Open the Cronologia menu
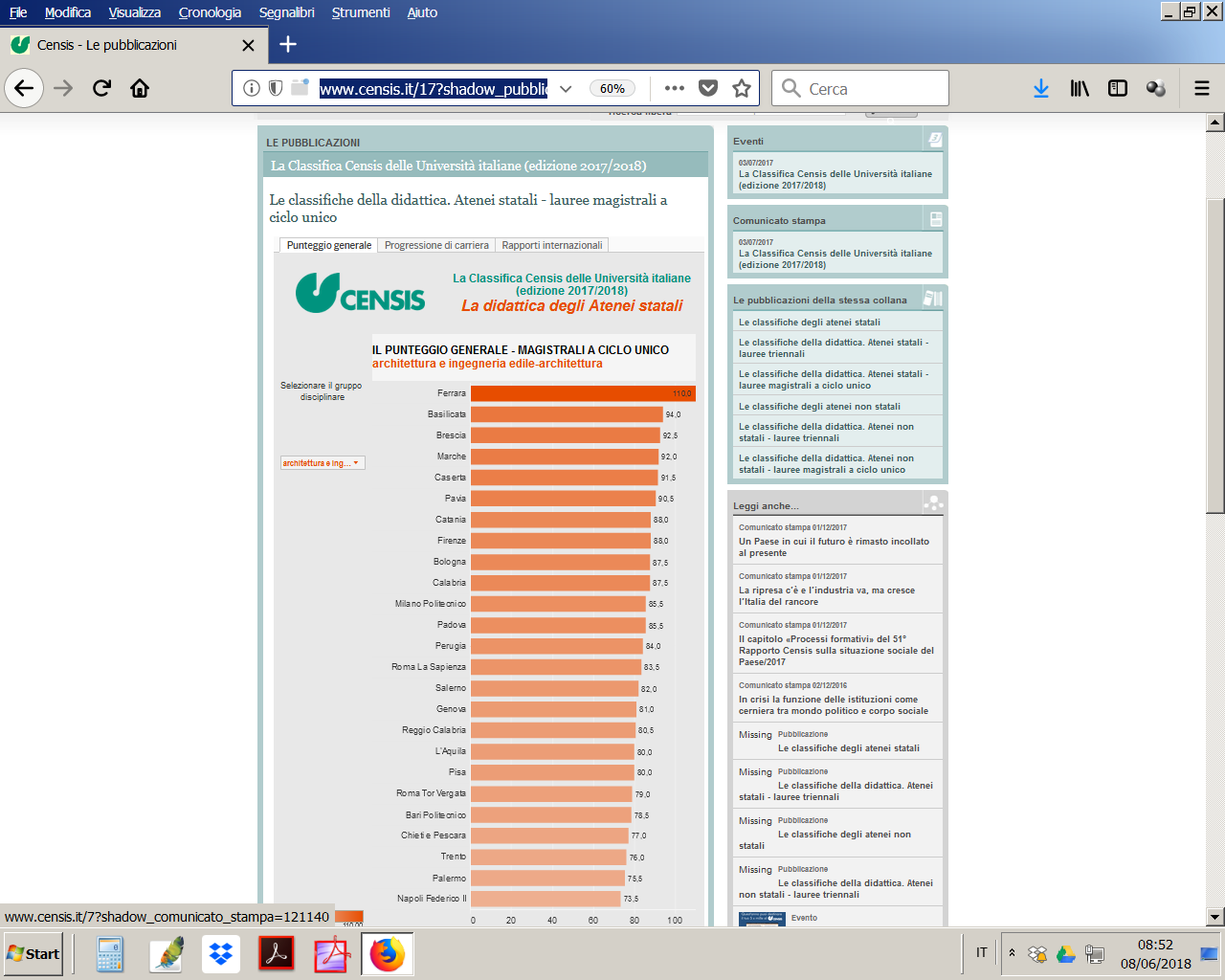 pyautogui.click(x=210, y=12)
